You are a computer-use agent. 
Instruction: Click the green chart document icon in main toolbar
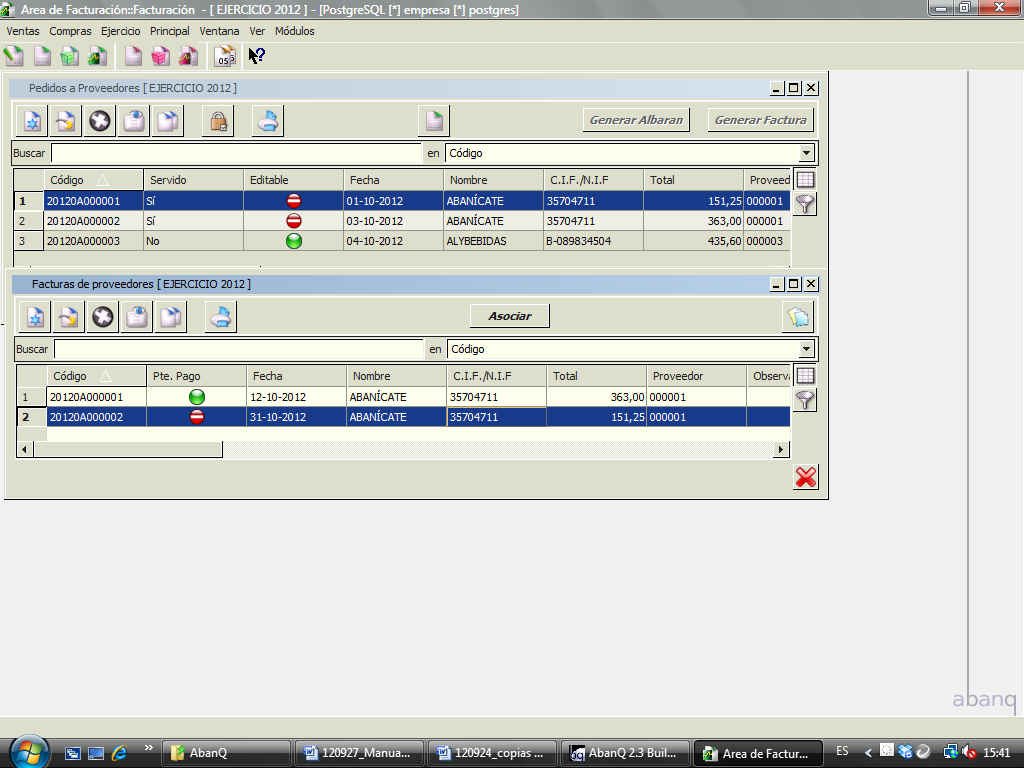pos(97,56)
